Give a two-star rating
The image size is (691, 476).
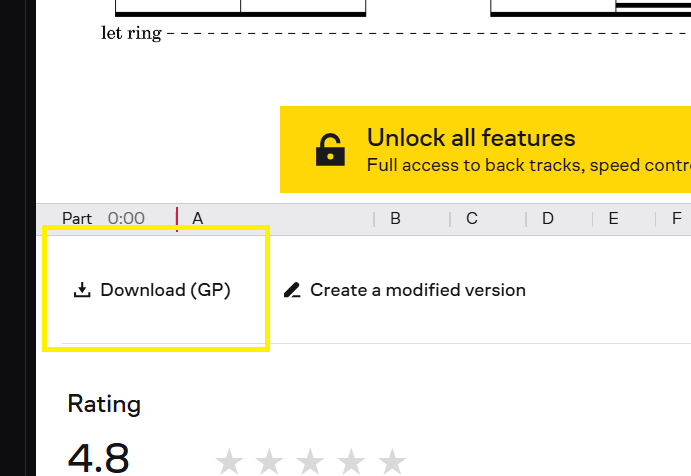(x=270, y=461)
